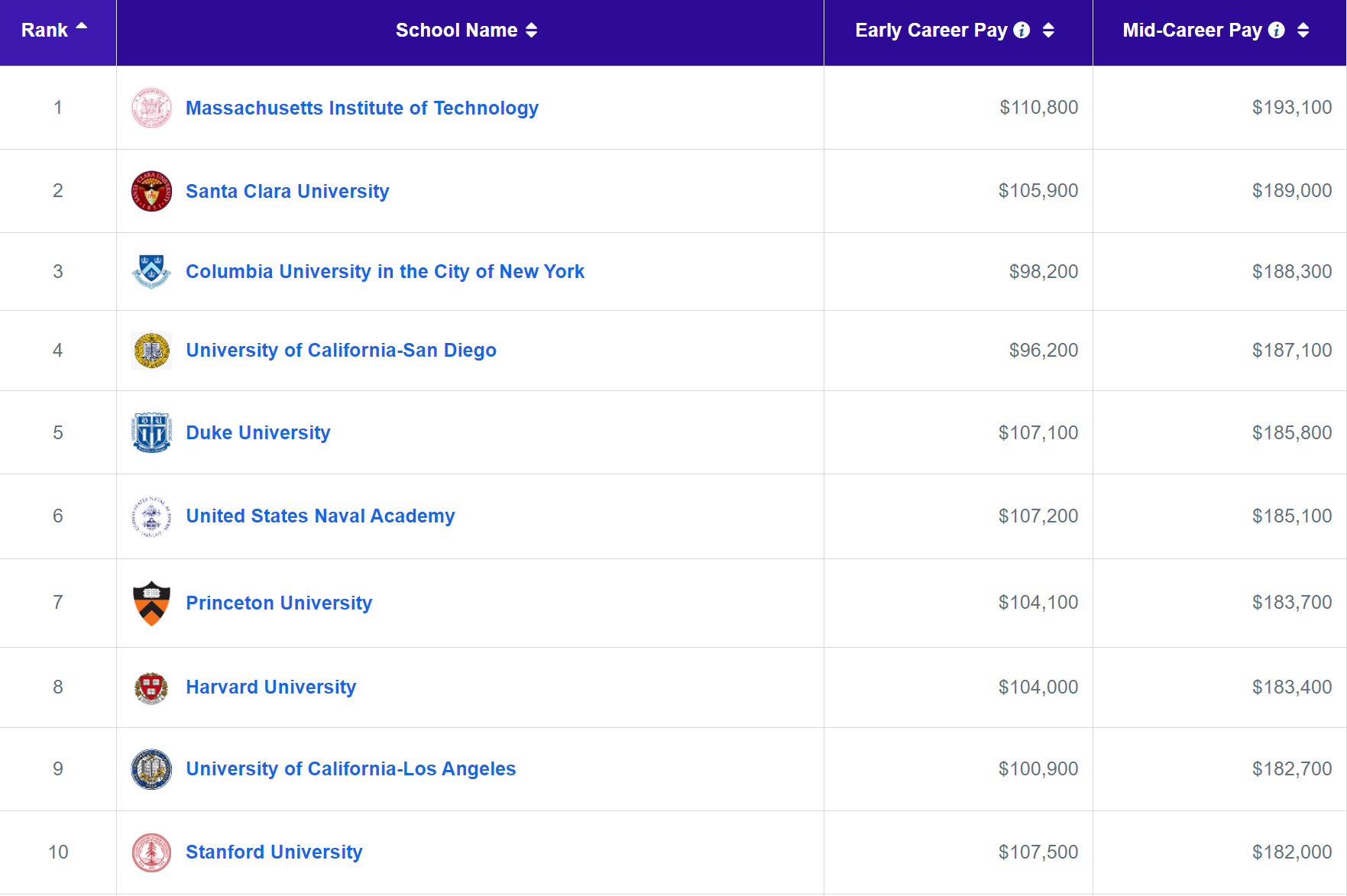Click the Harvard University crest logo
This screenshot has width=1347, height=896.
[x=151, y=687]
